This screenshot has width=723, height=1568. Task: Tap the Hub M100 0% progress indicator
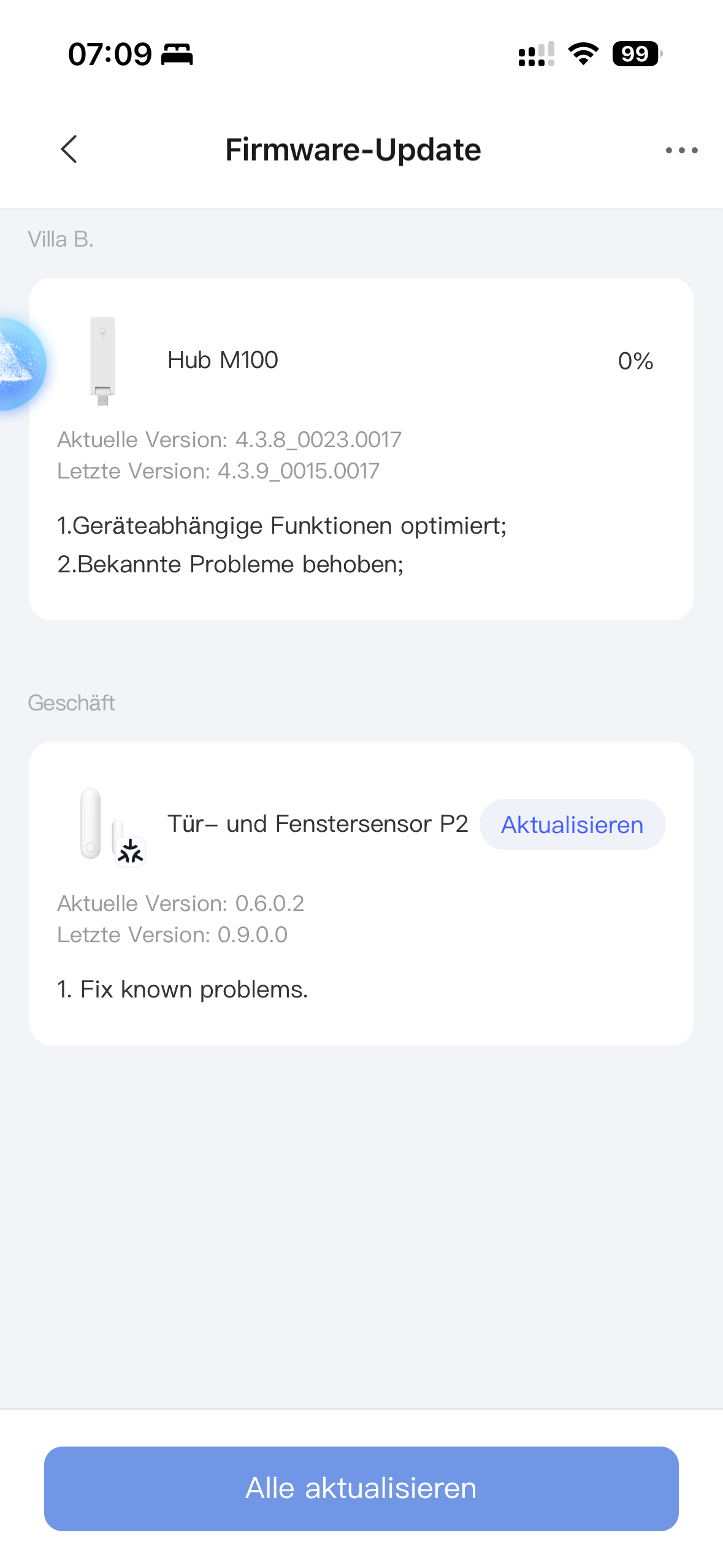[x=635, y=361]
